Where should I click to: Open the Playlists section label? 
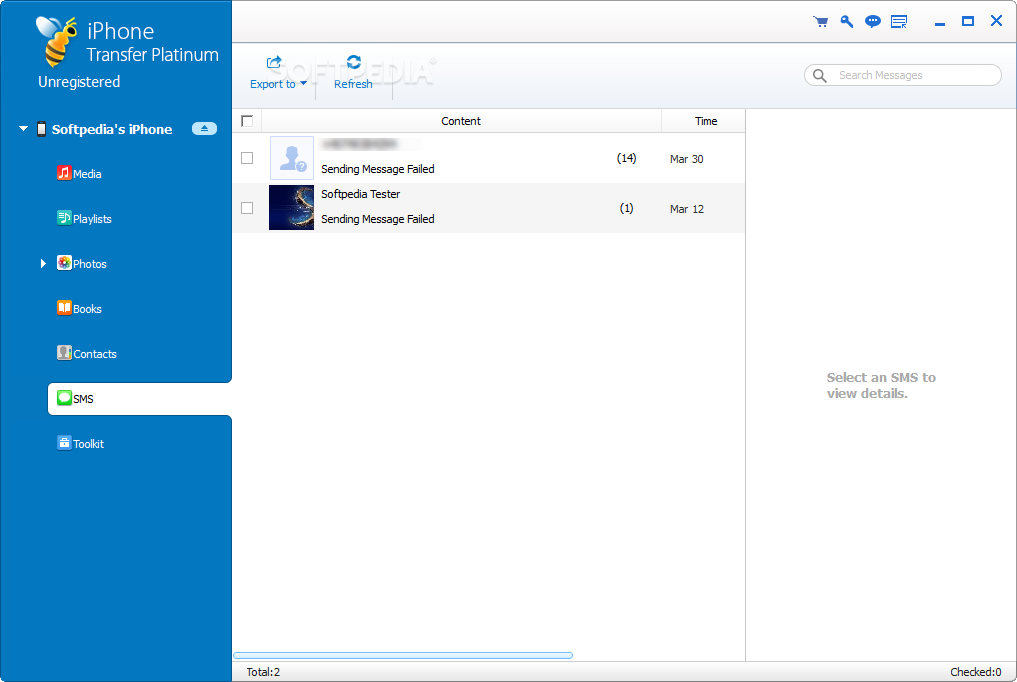(x=92, y=219)
